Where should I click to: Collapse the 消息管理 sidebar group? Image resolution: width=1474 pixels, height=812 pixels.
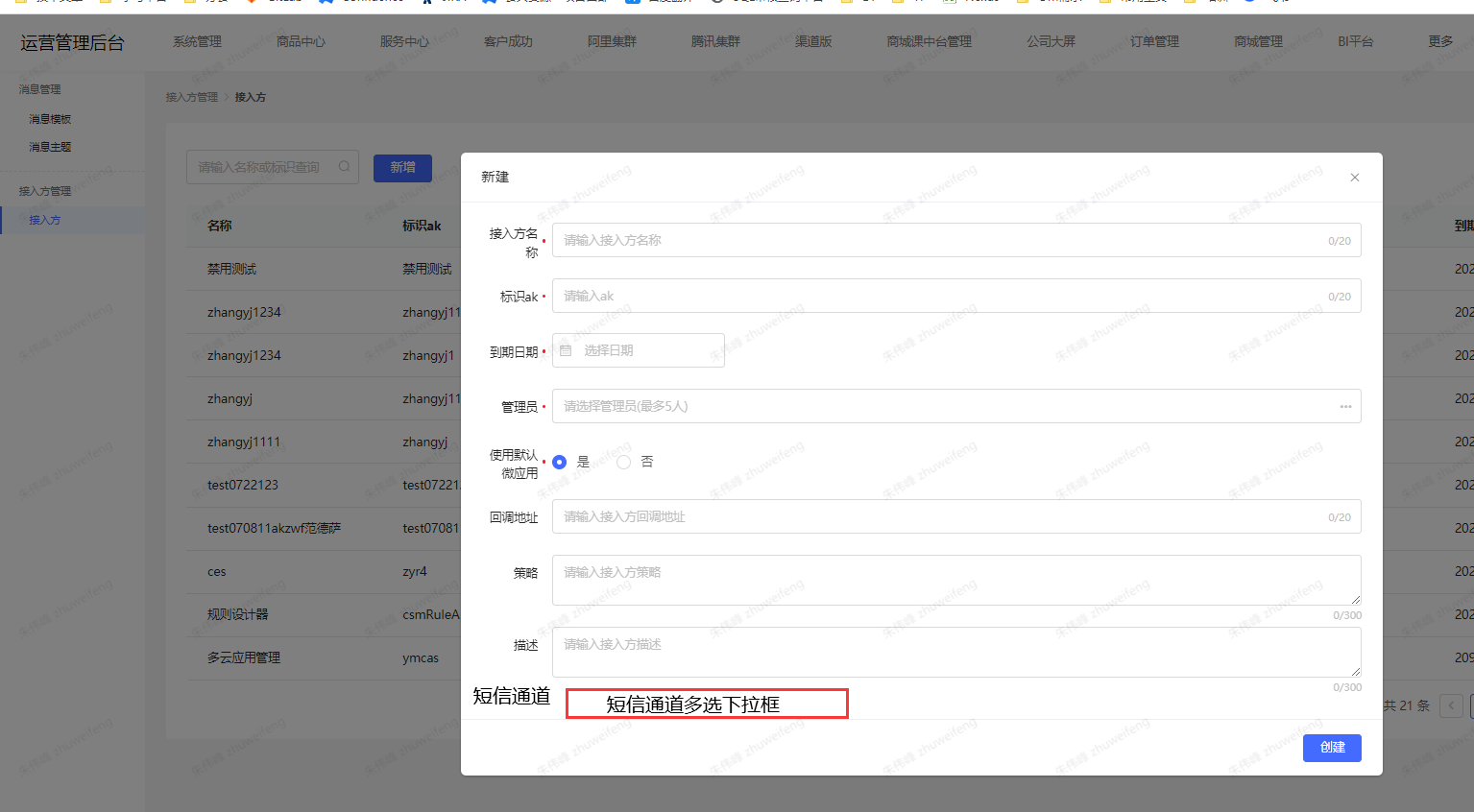[x=39, y=89]
